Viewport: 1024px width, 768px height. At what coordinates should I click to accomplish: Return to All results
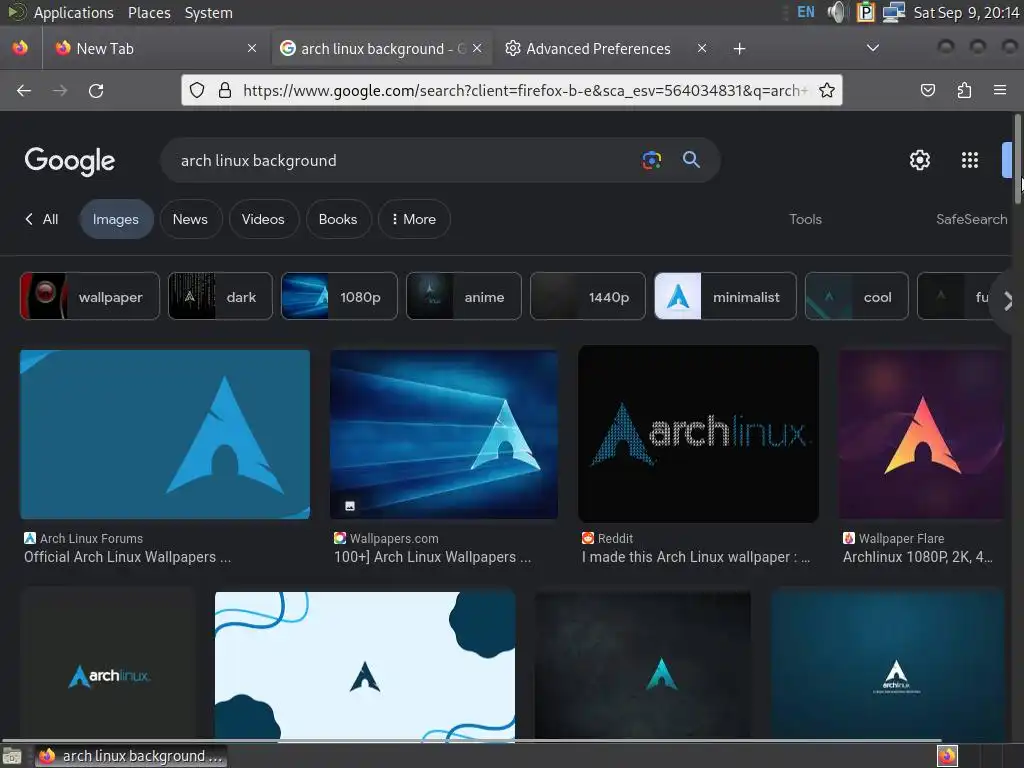42,219
